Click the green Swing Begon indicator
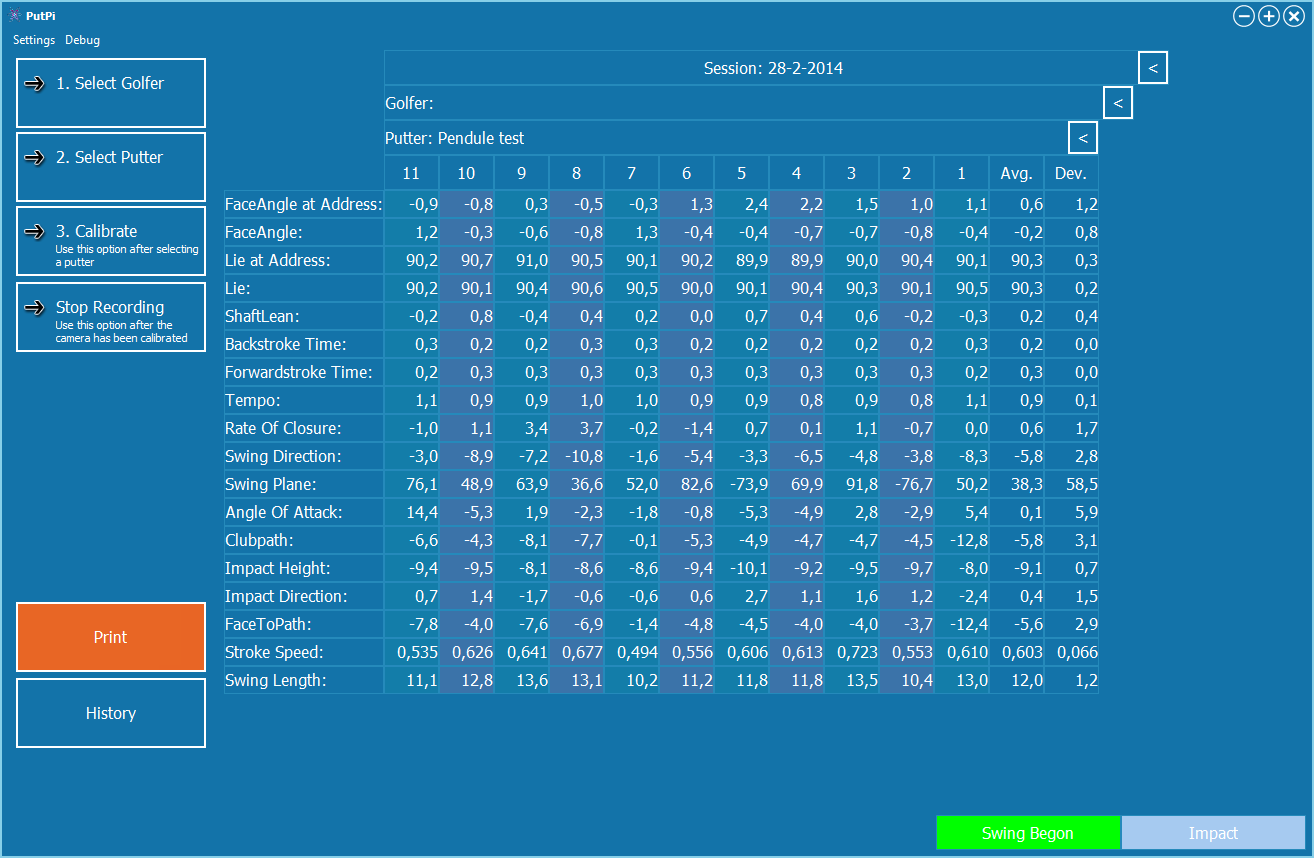1314x858 pixels. 1027,833
